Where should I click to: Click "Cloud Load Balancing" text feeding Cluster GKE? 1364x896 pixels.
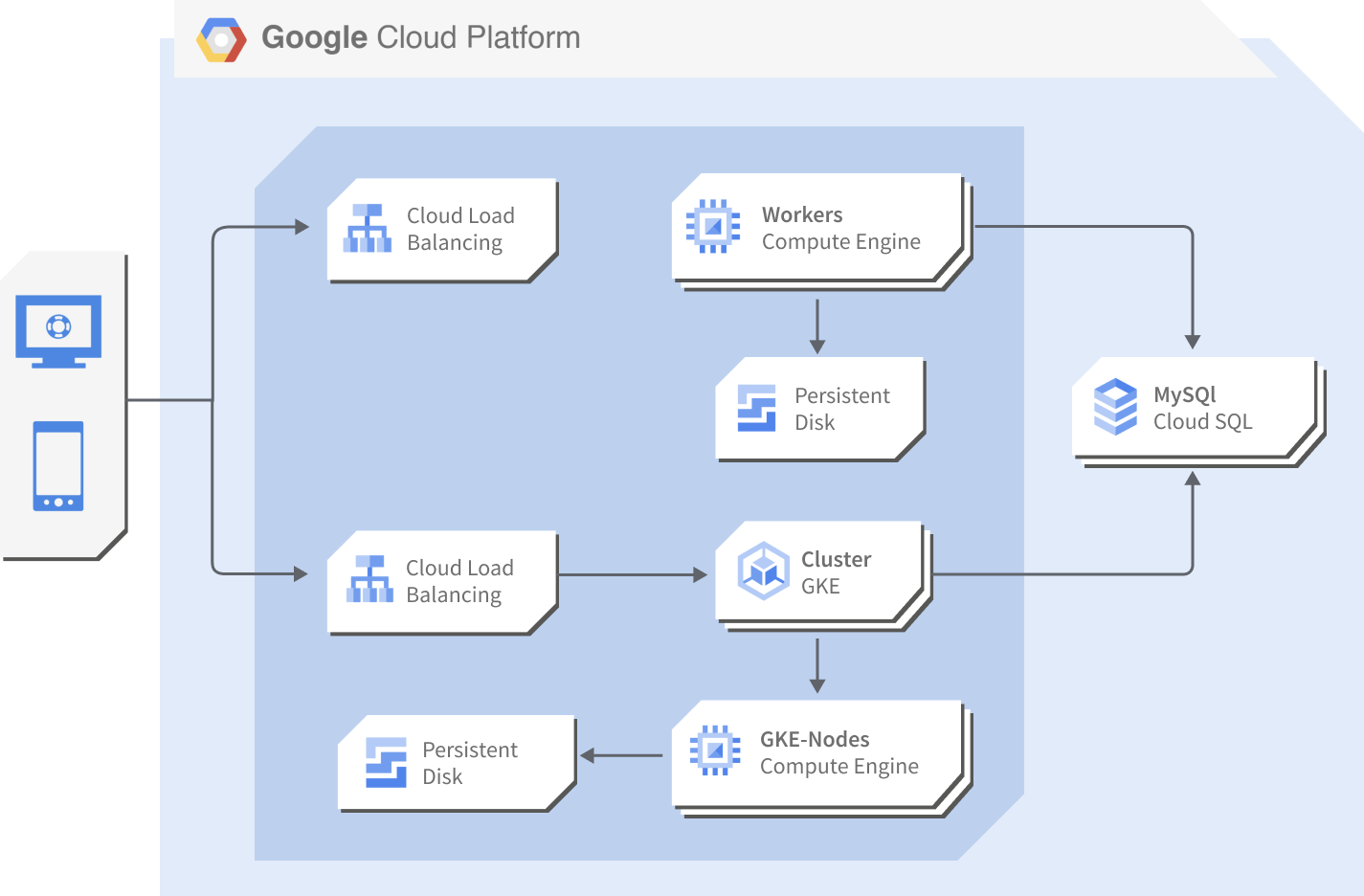[x=459, y=581]
